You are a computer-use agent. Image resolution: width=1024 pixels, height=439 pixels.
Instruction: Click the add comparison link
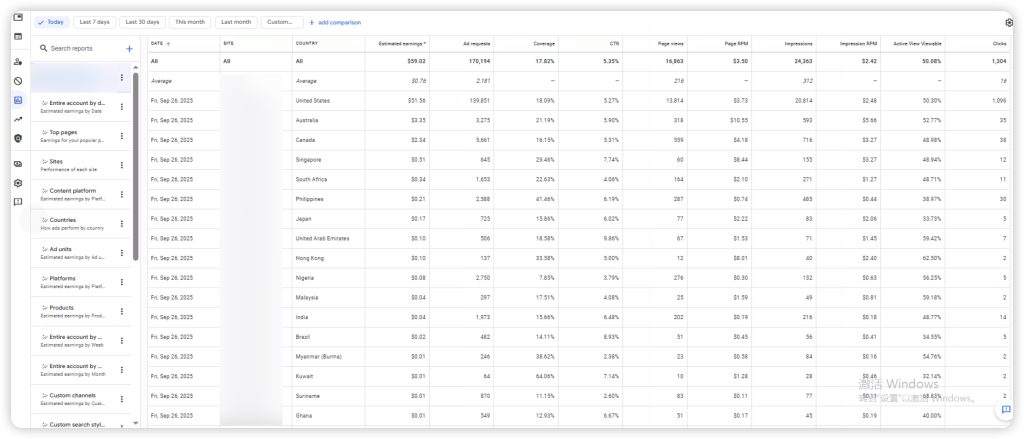click(335, 22)
